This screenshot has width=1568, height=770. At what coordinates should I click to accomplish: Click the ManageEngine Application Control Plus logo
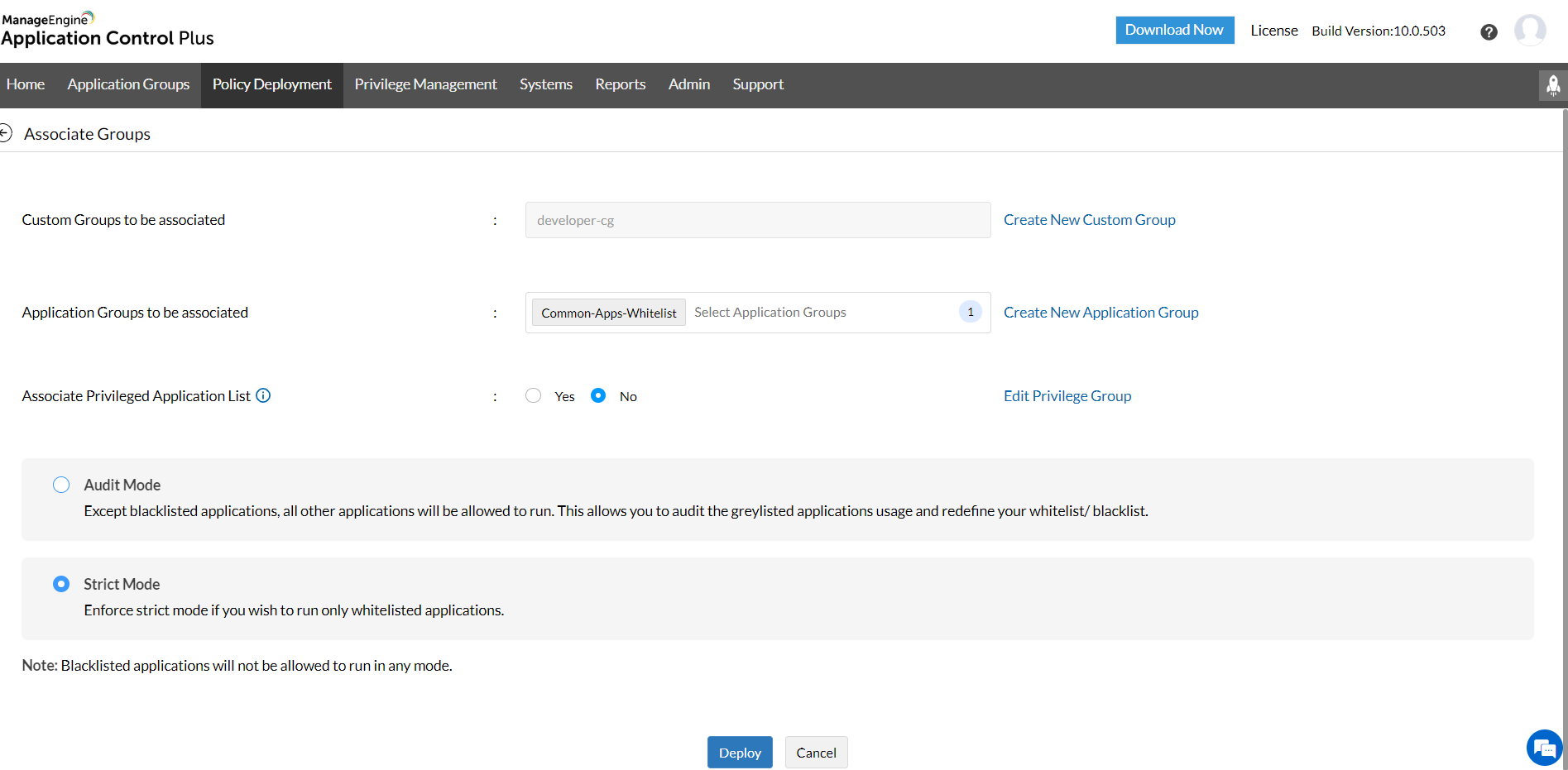coord(108,30)
